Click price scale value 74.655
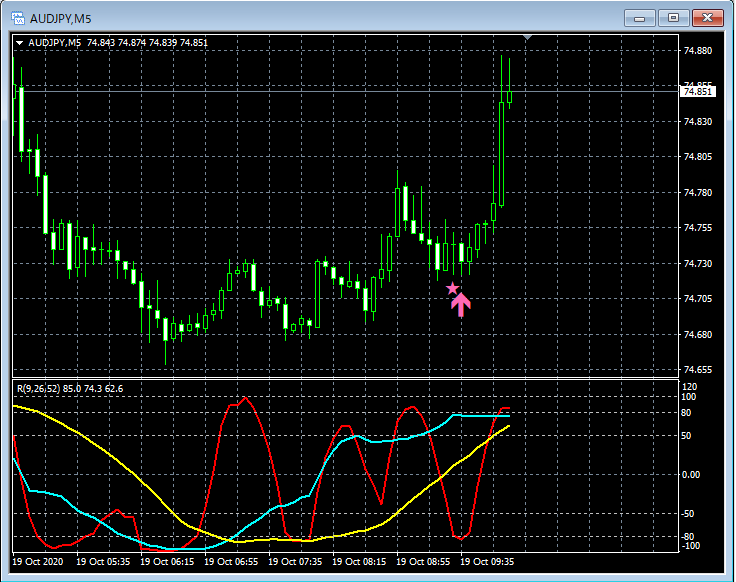The width and height of the screenshot is (736, 582). pyautogui.click(x=698, y=370)
